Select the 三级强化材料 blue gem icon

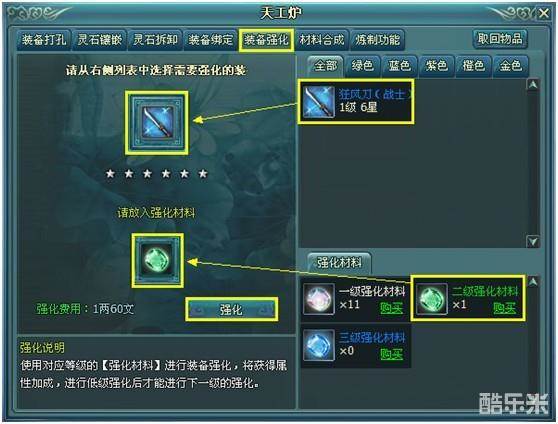tap(319, 345)
